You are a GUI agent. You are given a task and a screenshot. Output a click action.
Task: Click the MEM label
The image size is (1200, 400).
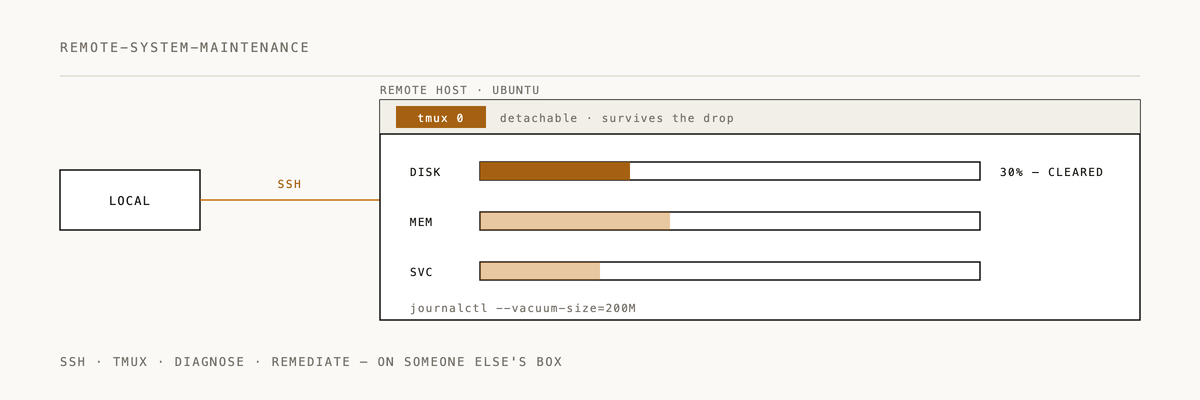click(421, 222)
